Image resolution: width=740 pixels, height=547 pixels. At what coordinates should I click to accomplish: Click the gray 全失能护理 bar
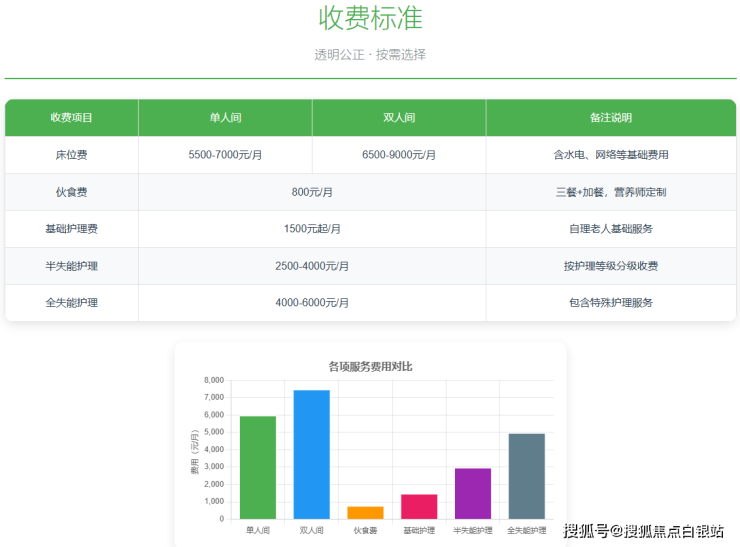tap(527, 476)
